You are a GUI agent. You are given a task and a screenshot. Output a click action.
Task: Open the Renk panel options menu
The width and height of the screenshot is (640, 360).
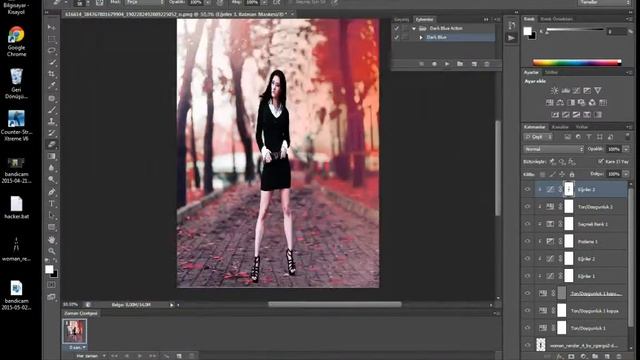[629, 19]
